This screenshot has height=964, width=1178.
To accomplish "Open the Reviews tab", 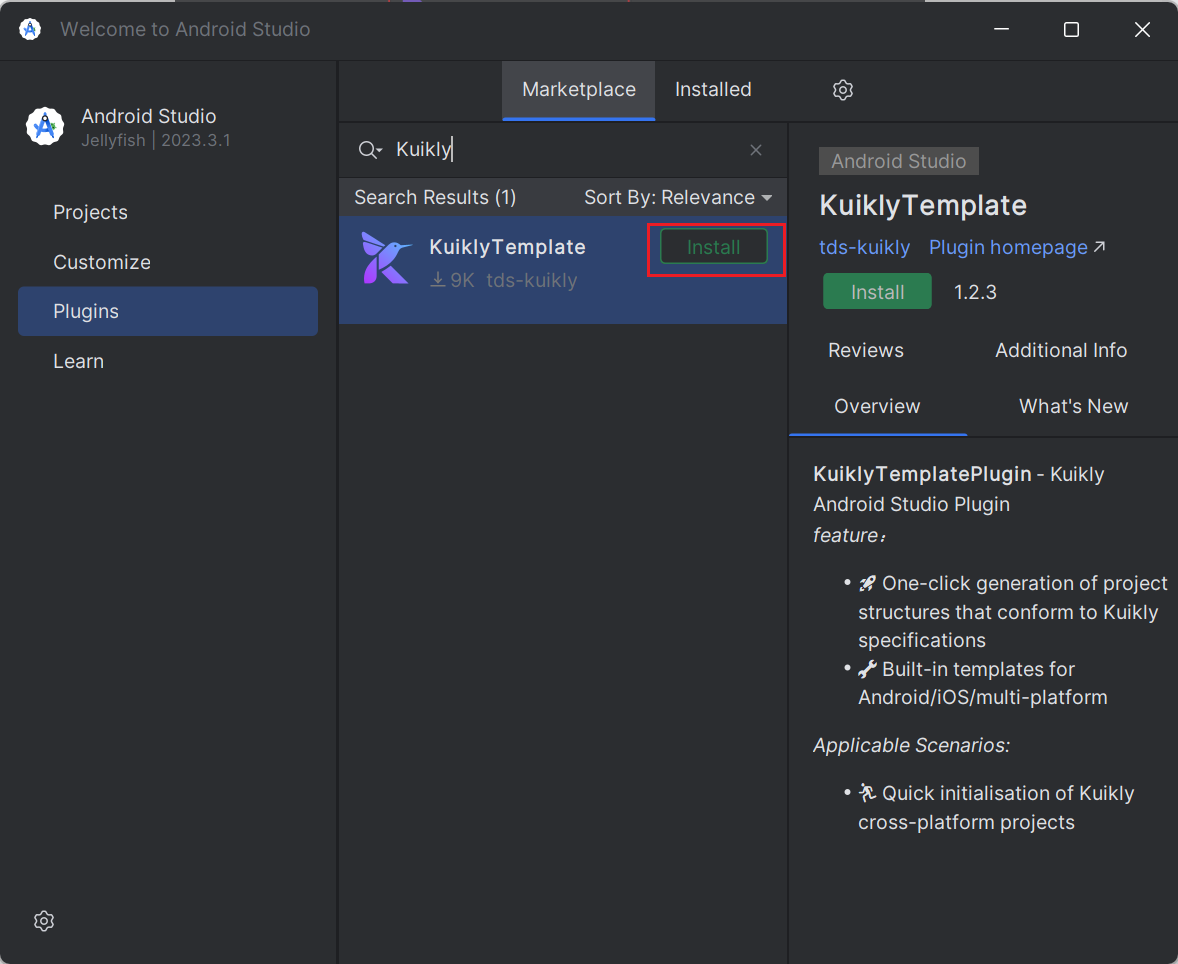I will pyautogui.click(x=865, y=350).
